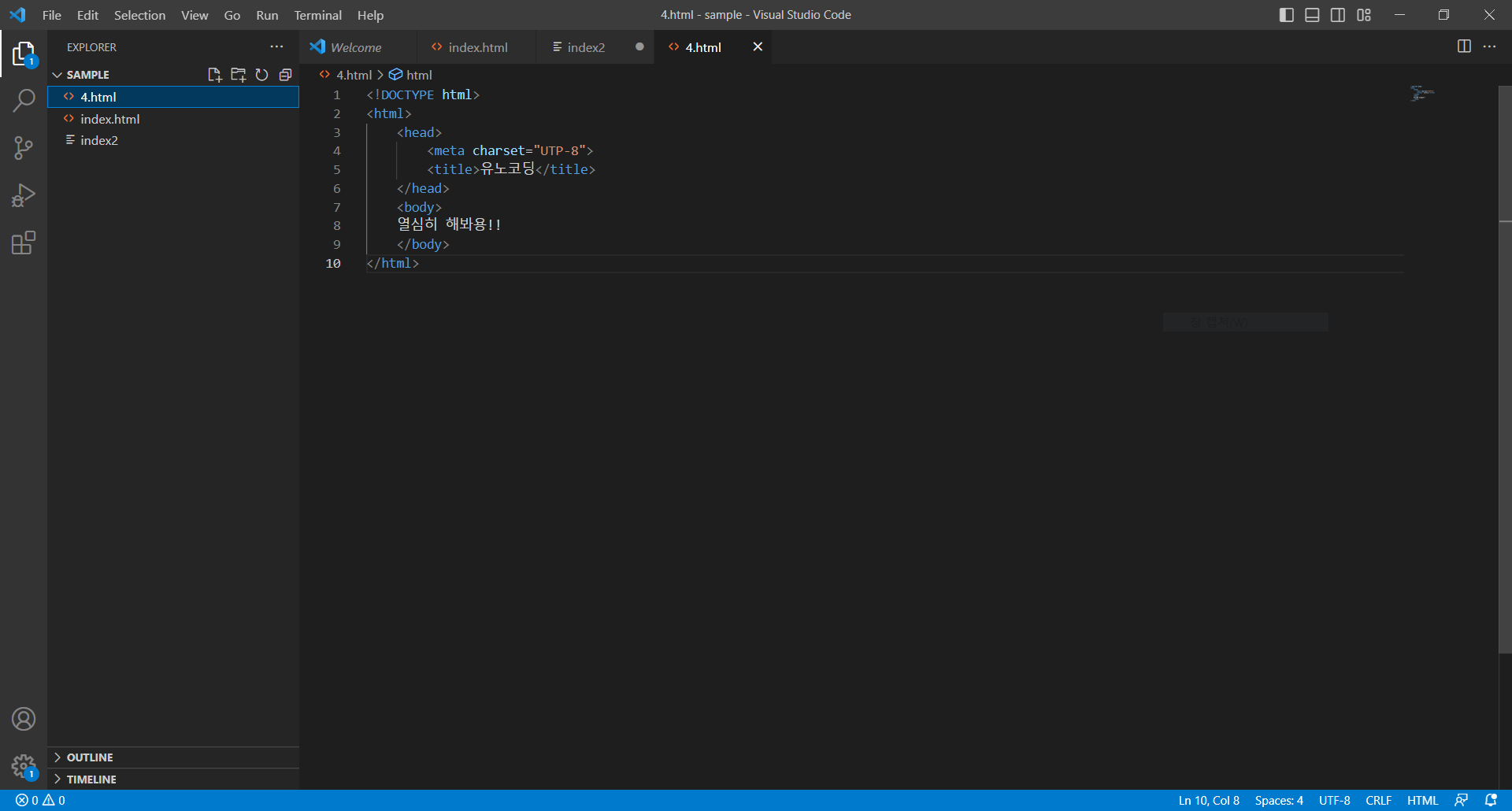Open editor more actions ellipsis menu
The height and width of the screenshot is (811, 1512).
coord(1489,46)
